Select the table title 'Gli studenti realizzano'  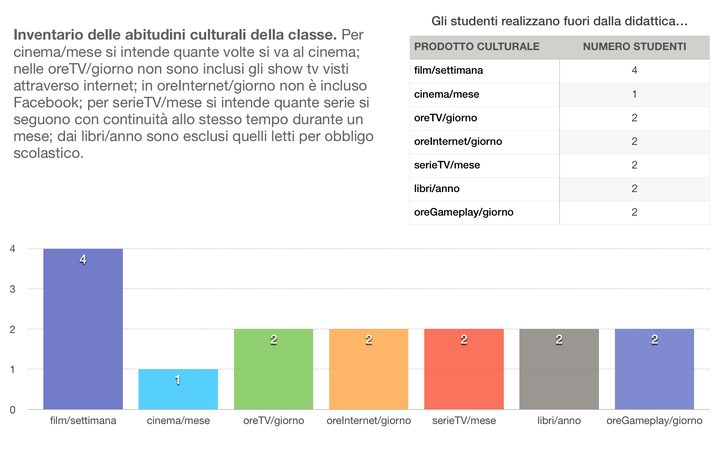click(559, 21)
